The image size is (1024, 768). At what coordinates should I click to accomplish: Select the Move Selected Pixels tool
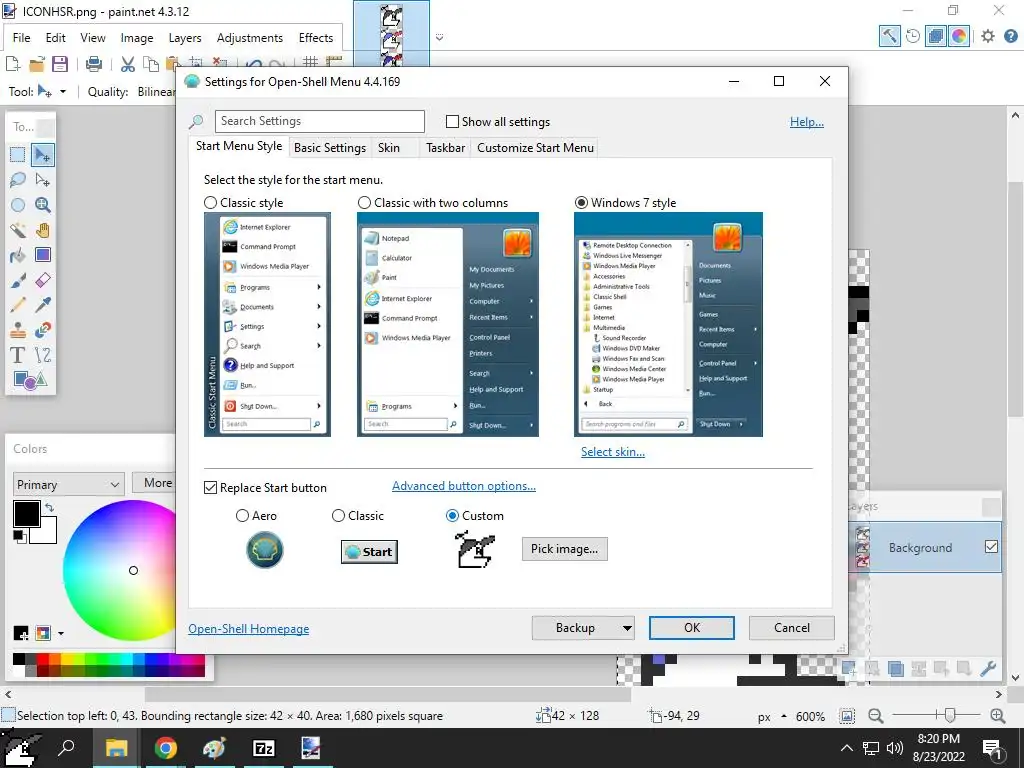tap(42, 155)
